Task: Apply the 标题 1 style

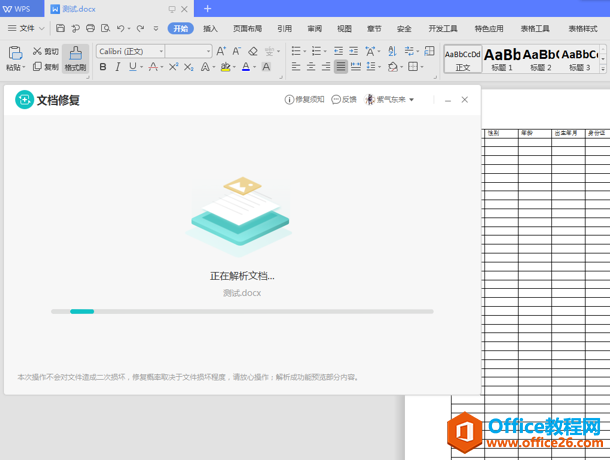Action: point(502,59)
